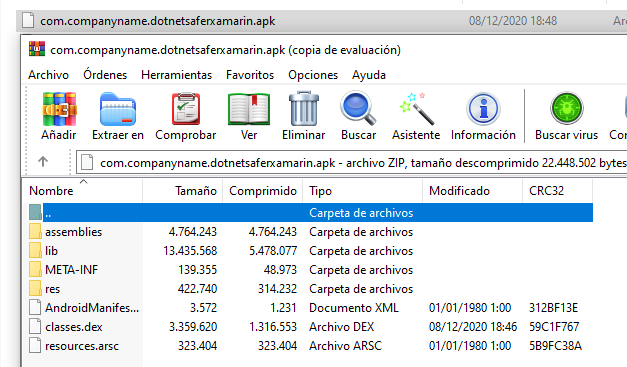The image size is (627, 367).
Task: Click compressed value 1.316.553
Action: 273,327
